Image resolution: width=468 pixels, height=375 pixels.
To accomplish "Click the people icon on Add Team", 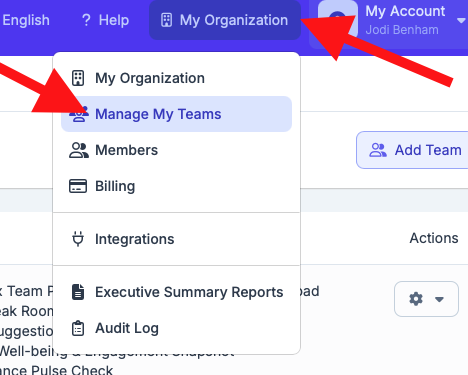I will pyautogui.click(x=378, y=150).
